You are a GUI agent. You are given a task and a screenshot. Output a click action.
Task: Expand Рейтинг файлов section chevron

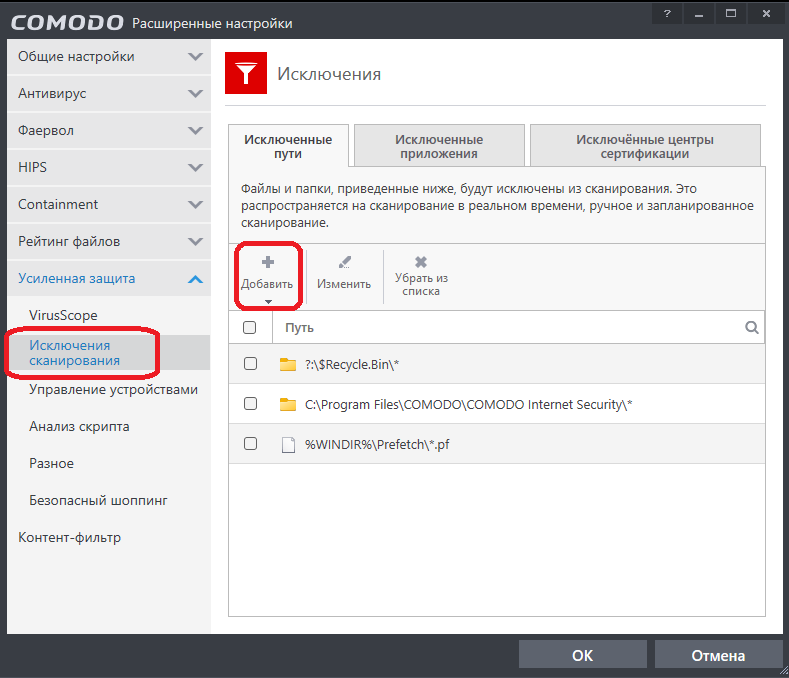click(x=195, y=242)
